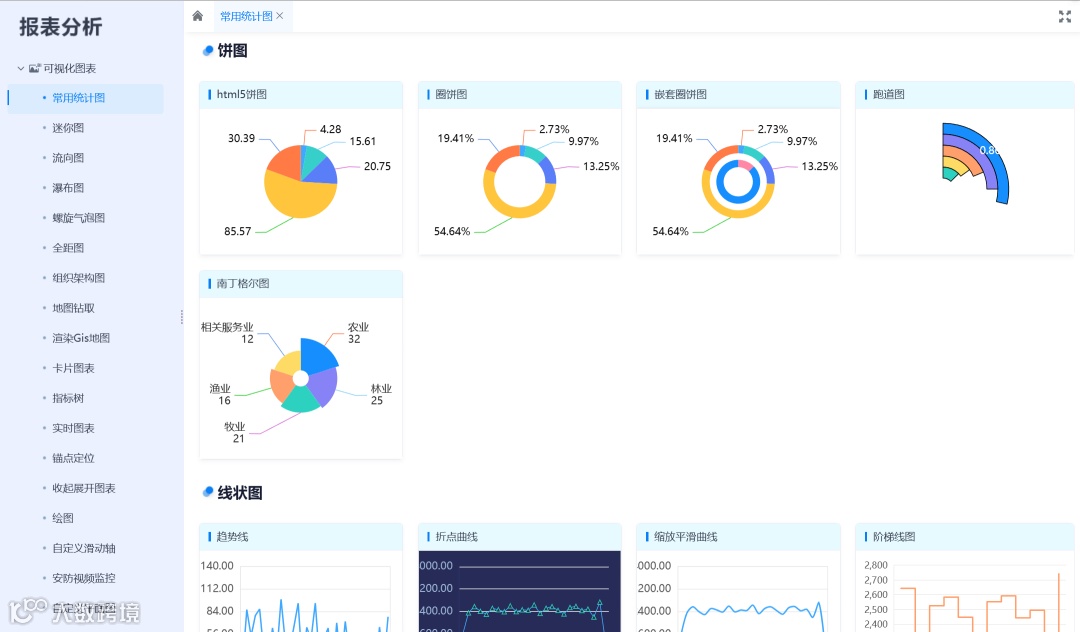Click the 南丁格尔图 card title

coord(242,284)
